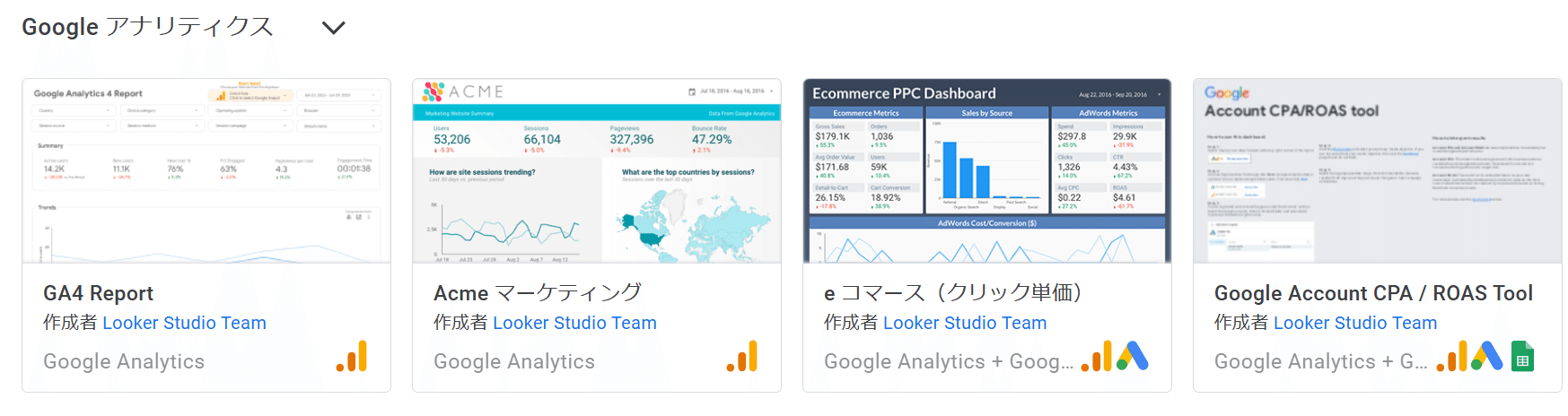The width and height of the screenshot is (1568, 416).
Task: Open Looker Studio Team link under CPA / ROAS Tool
Action: 1355,323
